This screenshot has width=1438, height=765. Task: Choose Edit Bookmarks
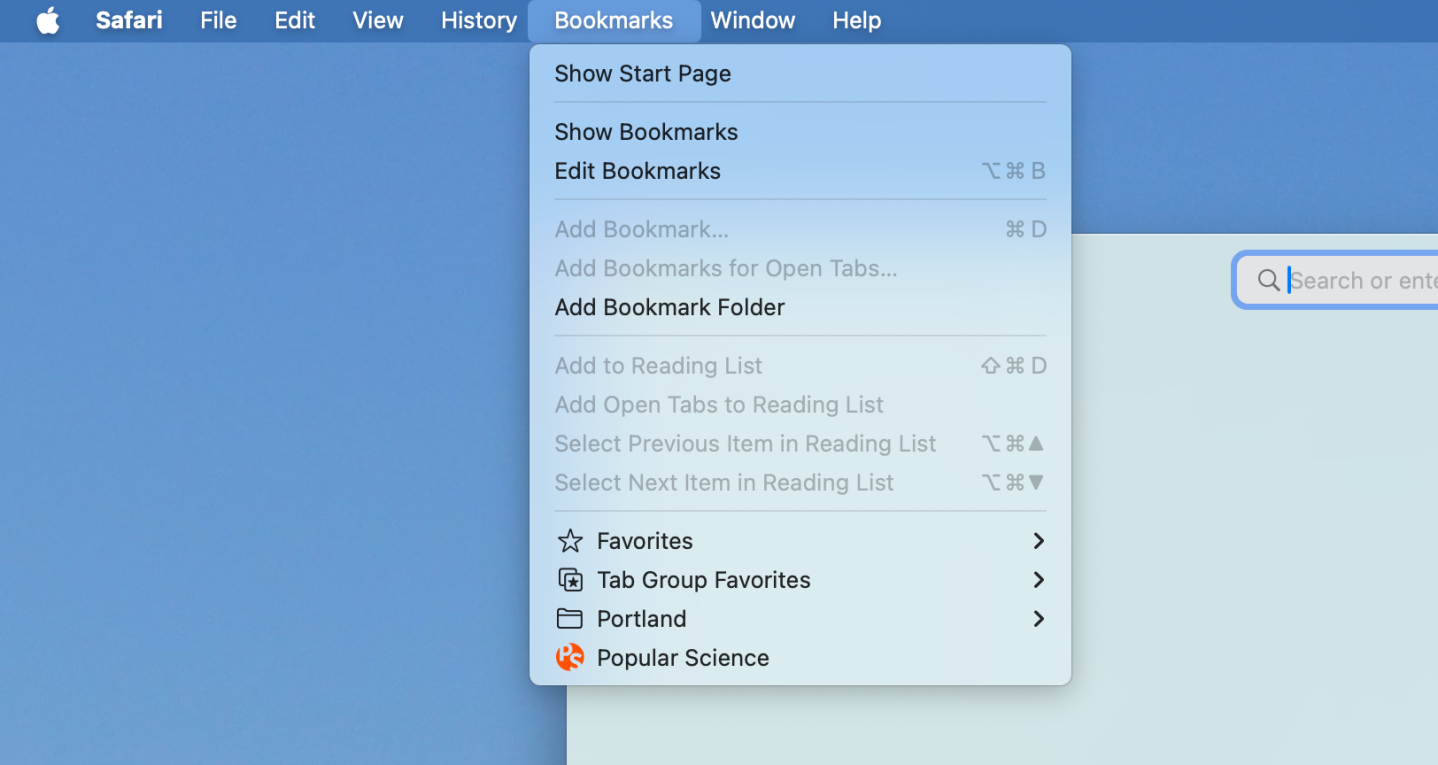(x=637, y=170)
